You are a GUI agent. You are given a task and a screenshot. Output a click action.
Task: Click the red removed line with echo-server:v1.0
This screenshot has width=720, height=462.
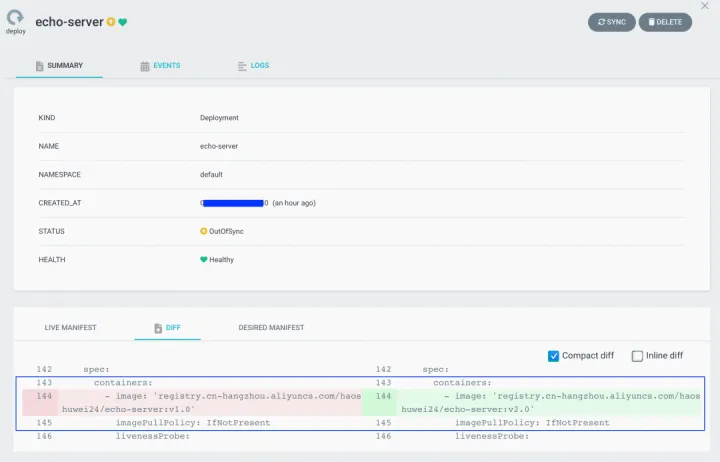click(x=192, y=402)
